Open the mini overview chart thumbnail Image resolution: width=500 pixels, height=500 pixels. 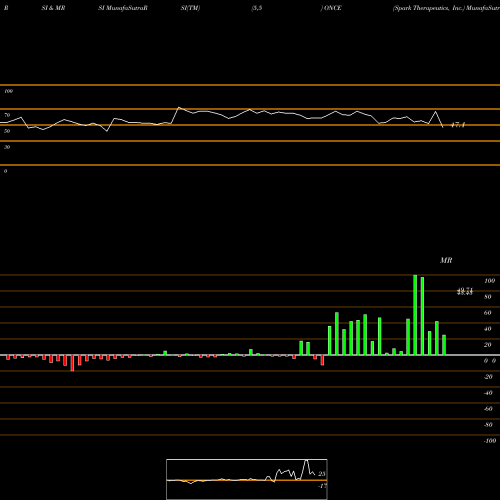[247, 479]
